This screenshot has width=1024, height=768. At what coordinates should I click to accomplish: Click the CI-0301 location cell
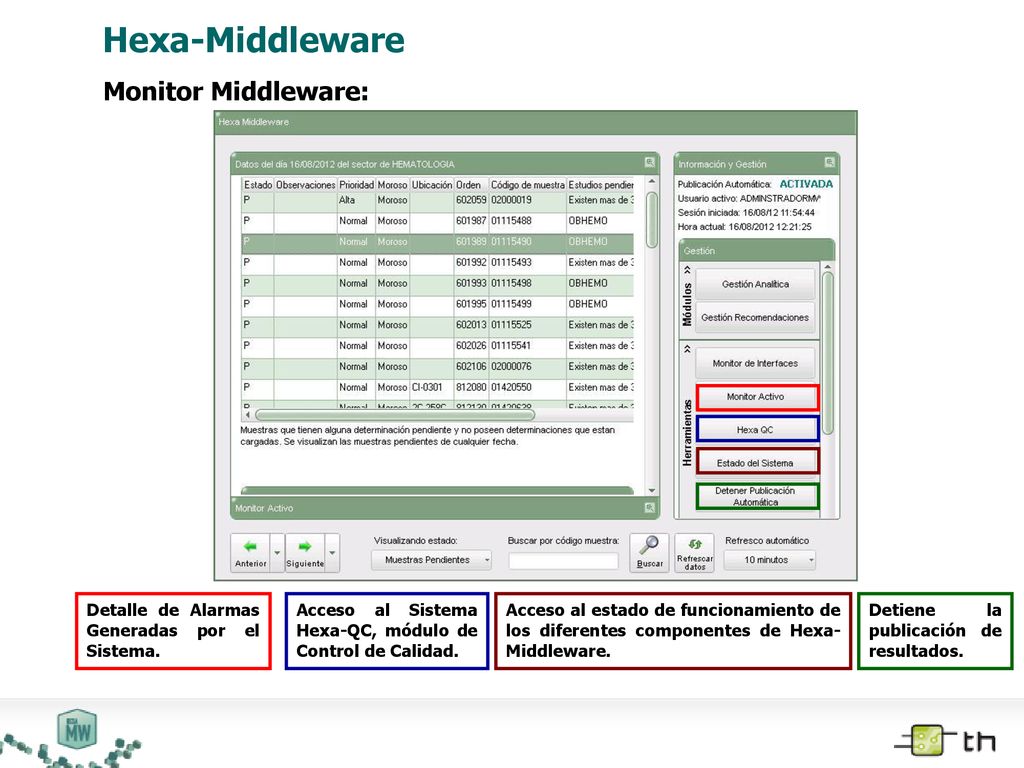click(x=427, y=387)
